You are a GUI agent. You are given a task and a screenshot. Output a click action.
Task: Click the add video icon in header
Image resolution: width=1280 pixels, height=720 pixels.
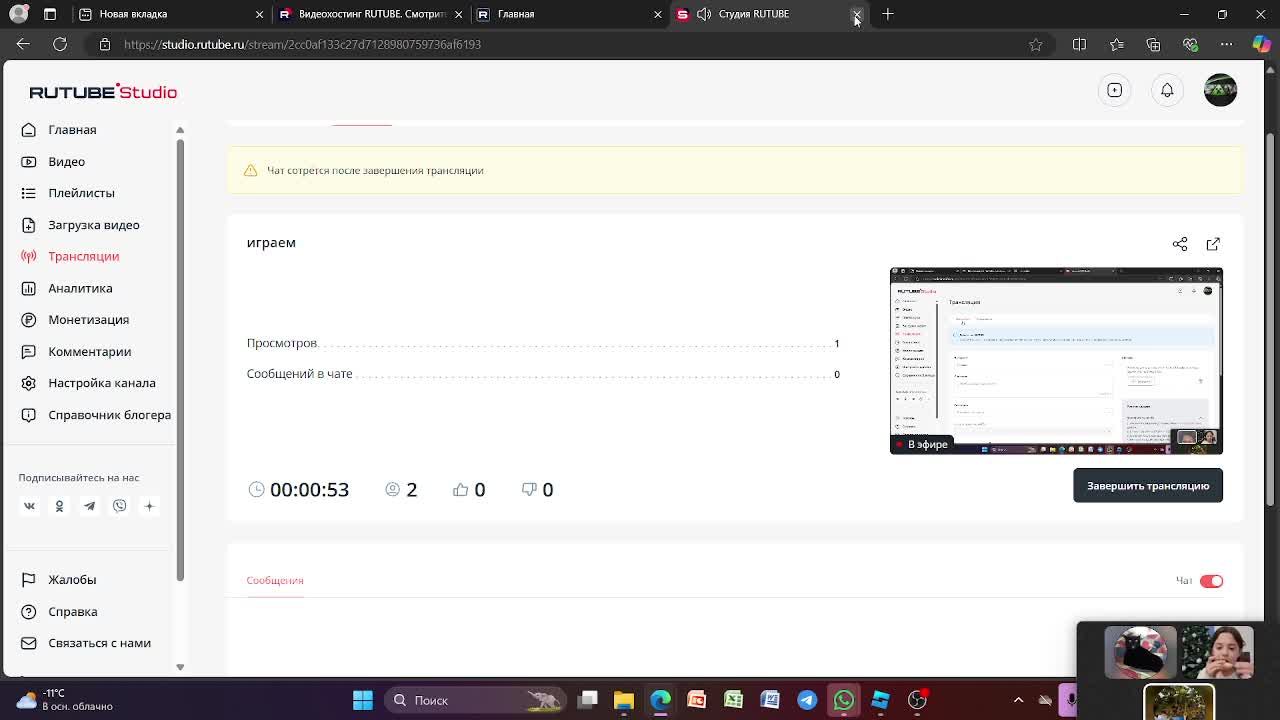tap(1114, 90)
